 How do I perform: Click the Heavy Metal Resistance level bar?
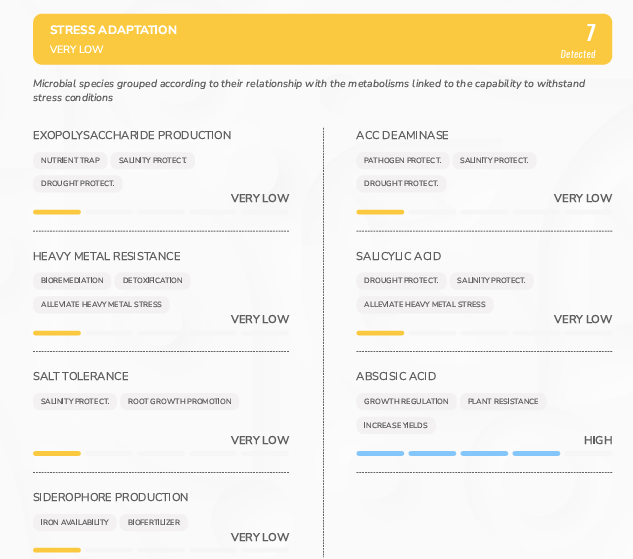(x=160, y=333)
